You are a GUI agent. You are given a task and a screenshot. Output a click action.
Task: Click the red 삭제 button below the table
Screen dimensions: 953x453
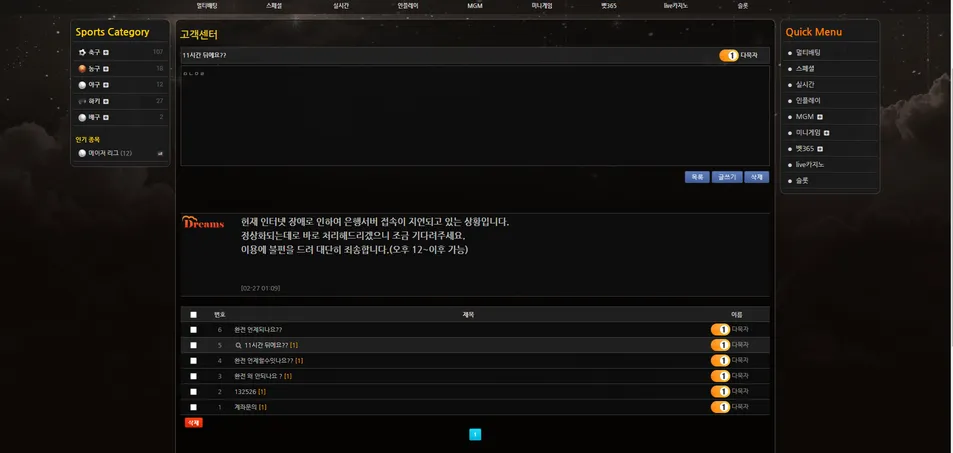[193, 423]
